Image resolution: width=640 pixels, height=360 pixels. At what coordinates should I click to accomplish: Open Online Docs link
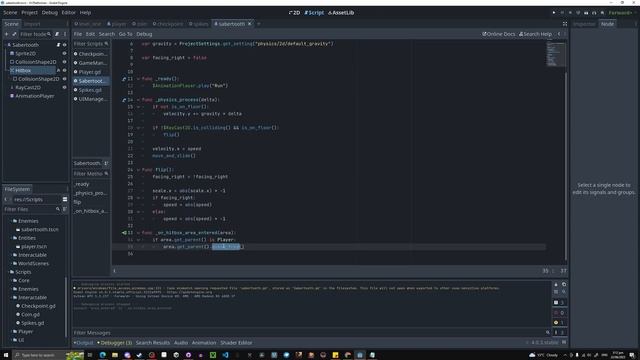(x=499, y=34)
